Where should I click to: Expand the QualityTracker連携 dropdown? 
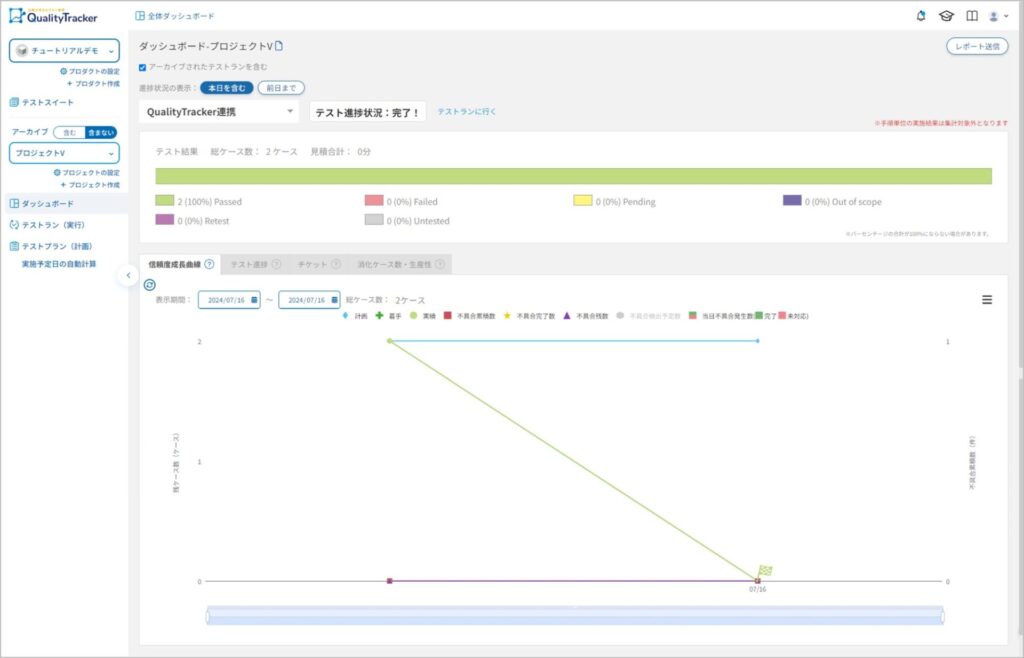coord(218,112)
